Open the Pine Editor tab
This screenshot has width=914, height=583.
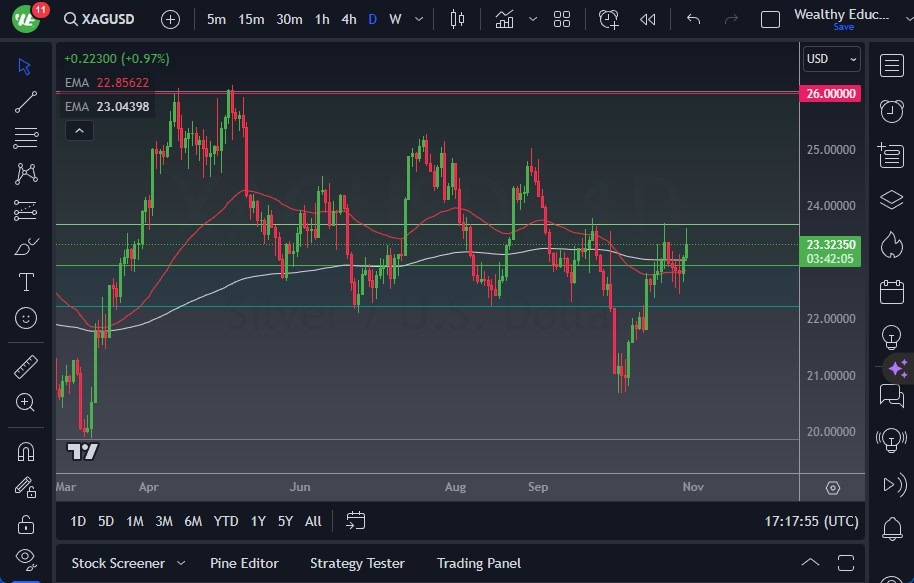pyautogui.click(x=244, y=563)
